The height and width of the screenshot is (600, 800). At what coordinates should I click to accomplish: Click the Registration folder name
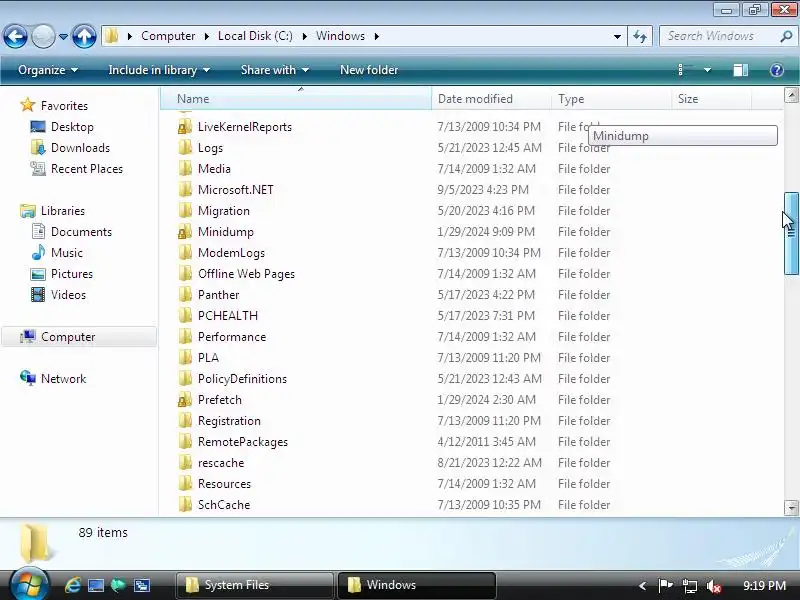pos(229,421)
